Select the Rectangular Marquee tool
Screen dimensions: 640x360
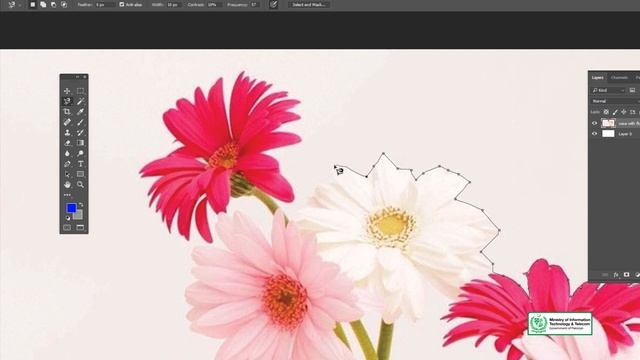80,91
